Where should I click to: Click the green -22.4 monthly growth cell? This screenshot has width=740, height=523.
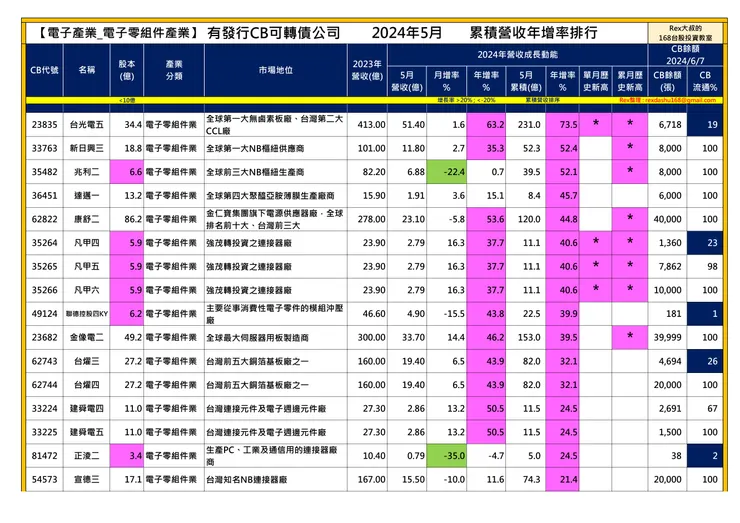click(446, 172)
